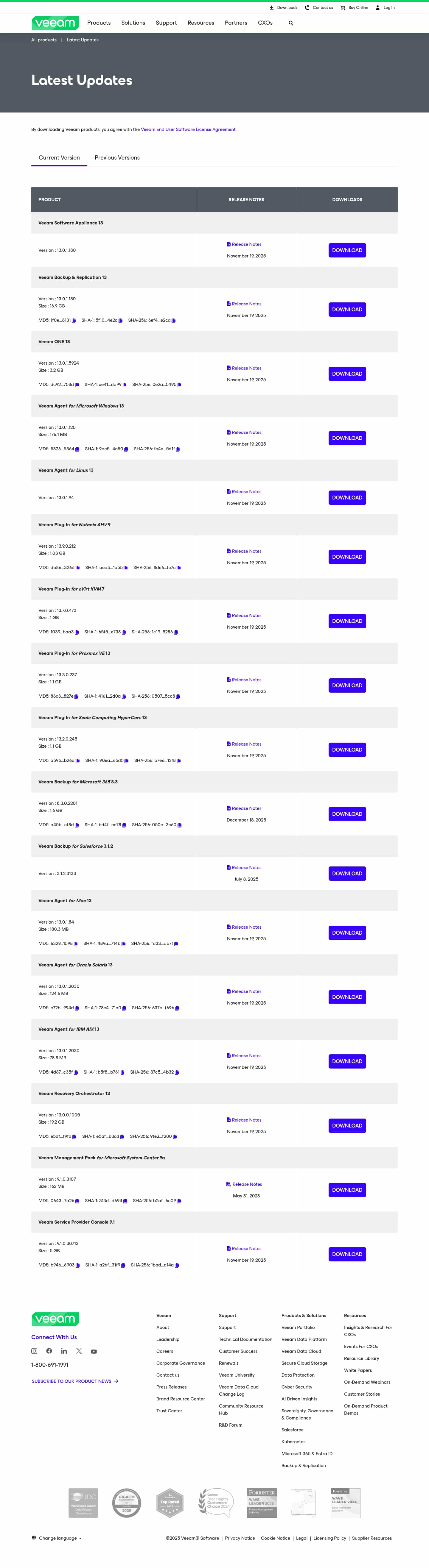The height and width of the screenshot is (1568, 429).
Task: Open the X (Twitter) icon in footer
Action: 79,1351
